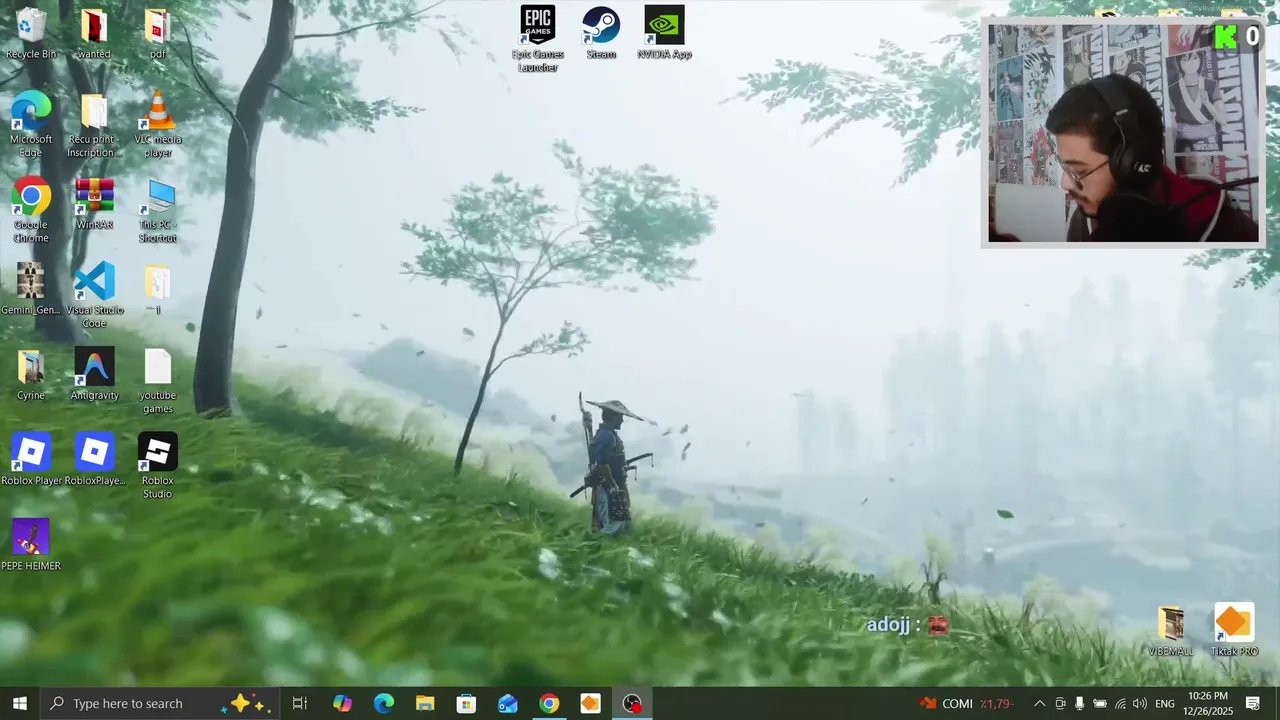Select the RobloxPlayer installer icon
The width and height of the screenshot is (1280, 720).
click(x=95, y=459)
